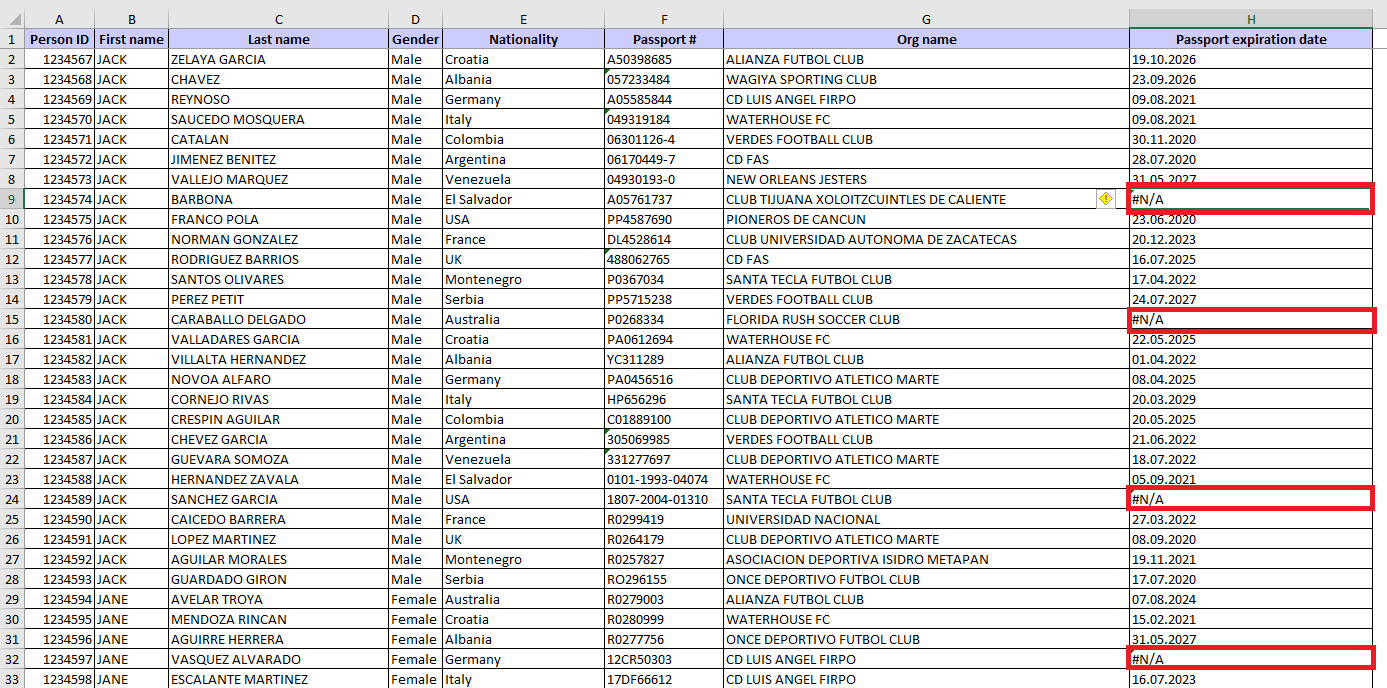
Task: Click the 'Org name' header cell
Action: [x=926, y=39]
